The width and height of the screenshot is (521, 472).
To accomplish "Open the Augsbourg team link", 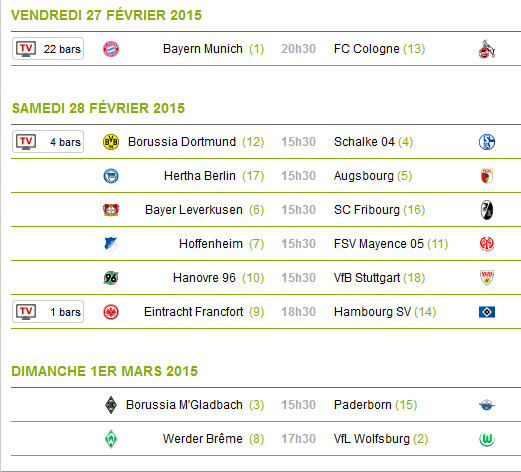I will tap(364, 176).
